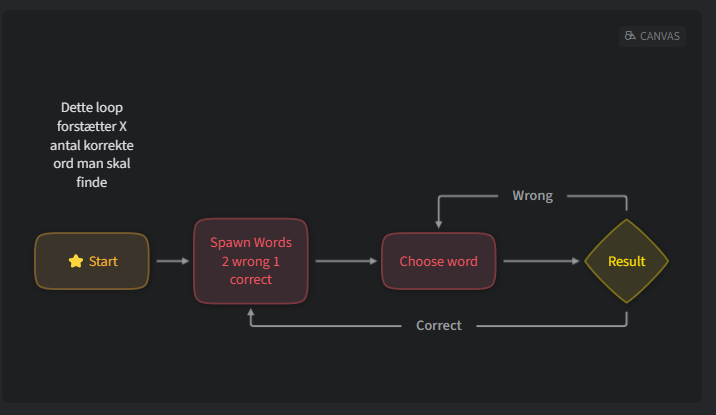Click the arrow from Start to Spawn Words

click(x=170, y=261)
